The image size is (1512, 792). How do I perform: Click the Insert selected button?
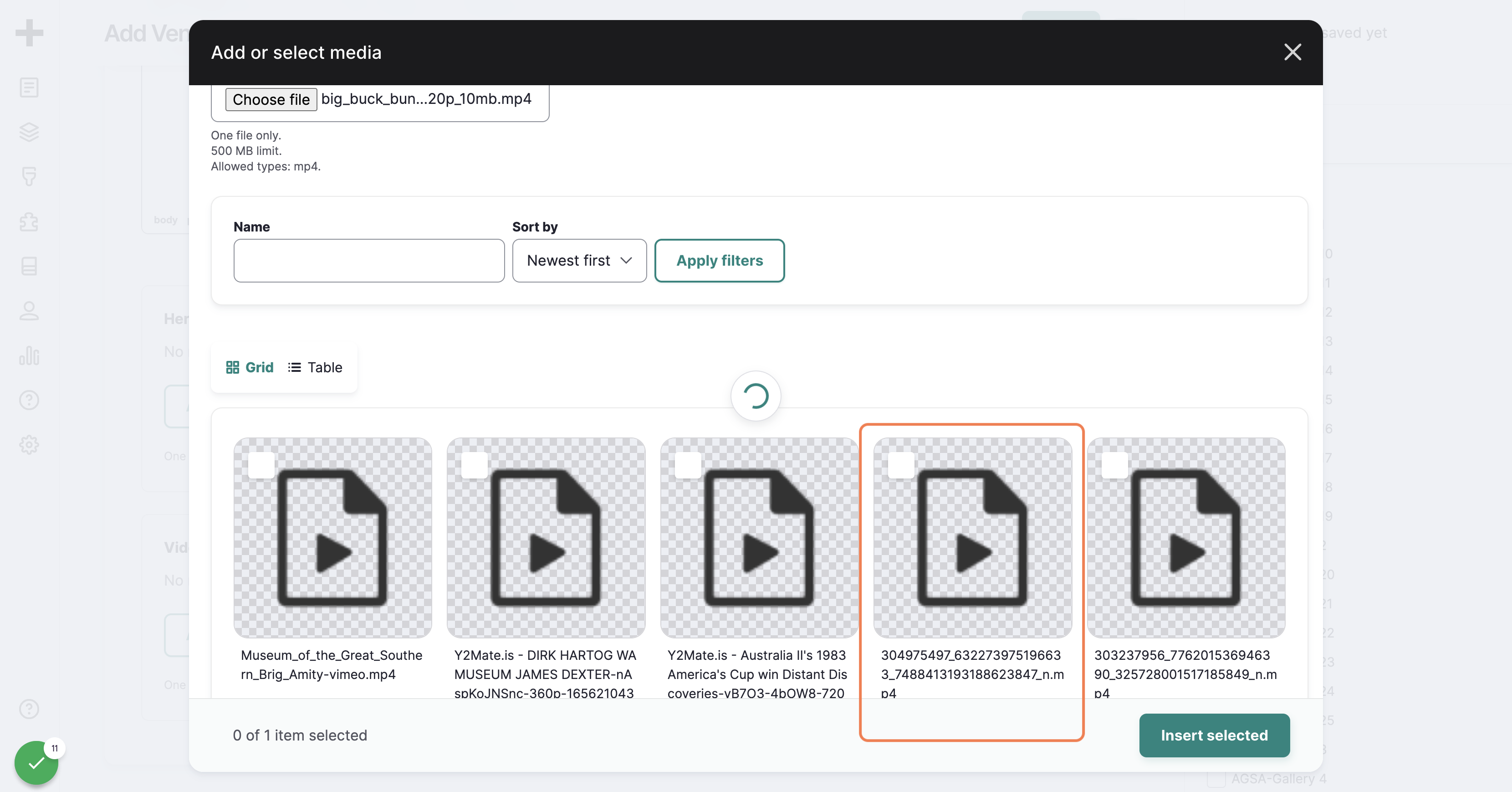click(1215, 735)
